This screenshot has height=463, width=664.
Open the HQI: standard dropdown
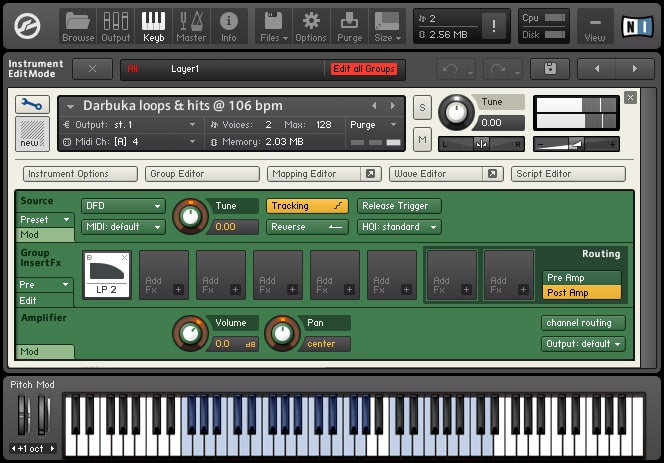coord(399,227)
